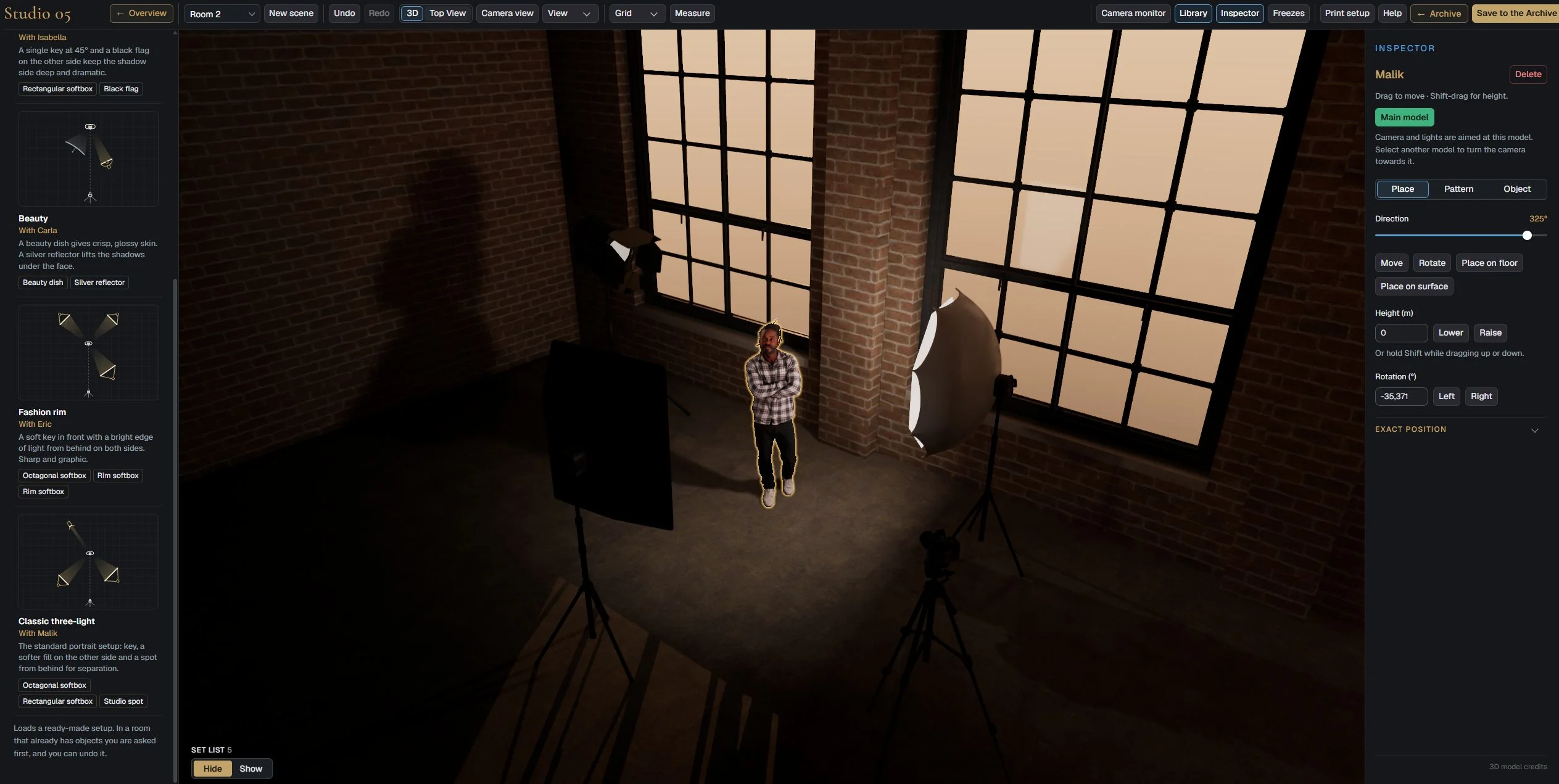Open the Freezes panel
Image resolution: width=1559 pixels, height=784 pixels.
(1288, 14)
